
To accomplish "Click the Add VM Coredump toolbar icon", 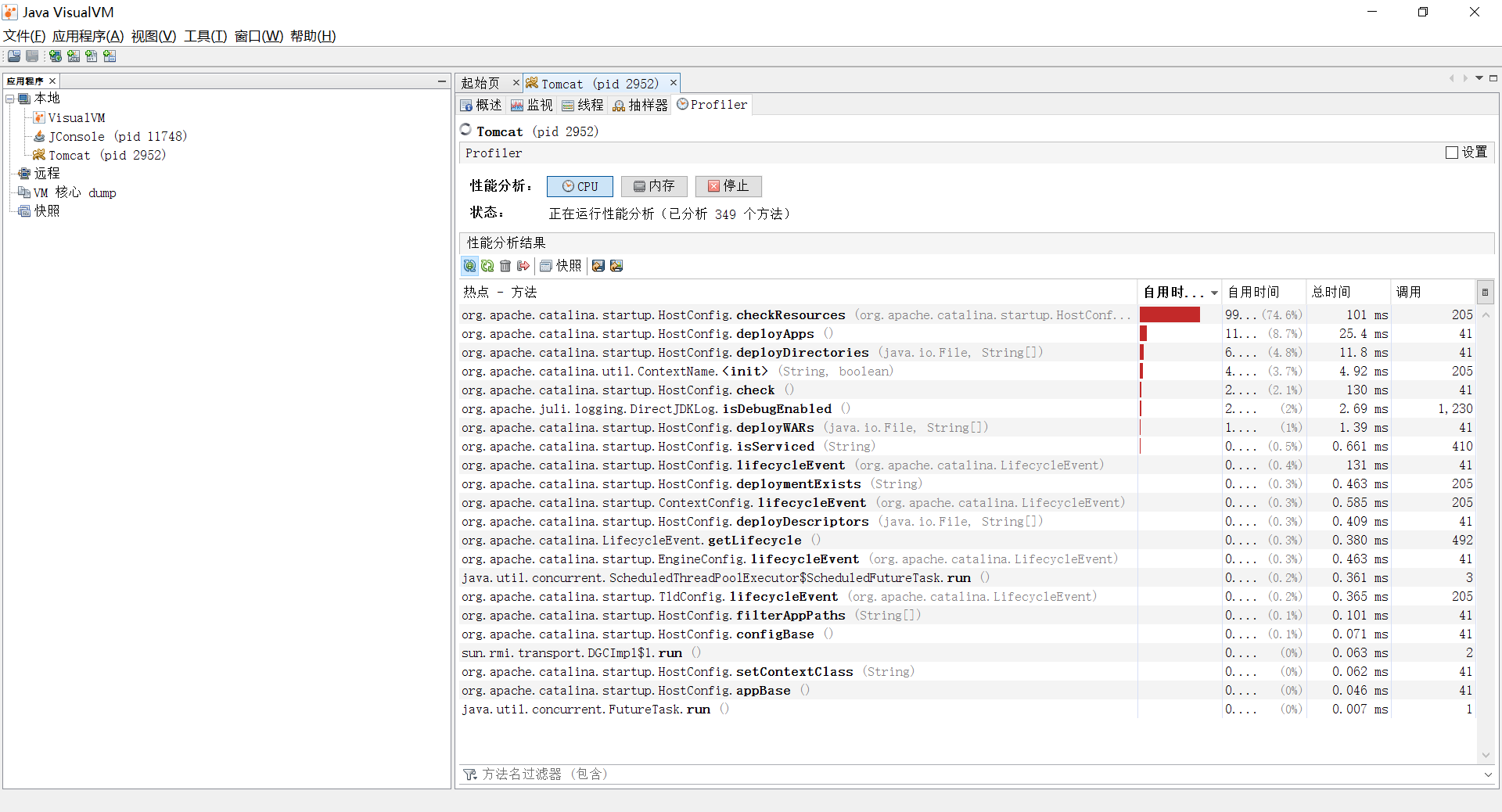I will tap(92, 56).
